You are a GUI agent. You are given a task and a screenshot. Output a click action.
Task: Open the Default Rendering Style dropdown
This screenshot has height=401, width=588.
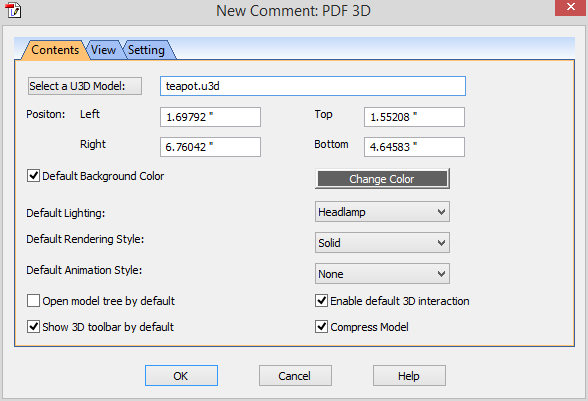[x=382, y=243]
